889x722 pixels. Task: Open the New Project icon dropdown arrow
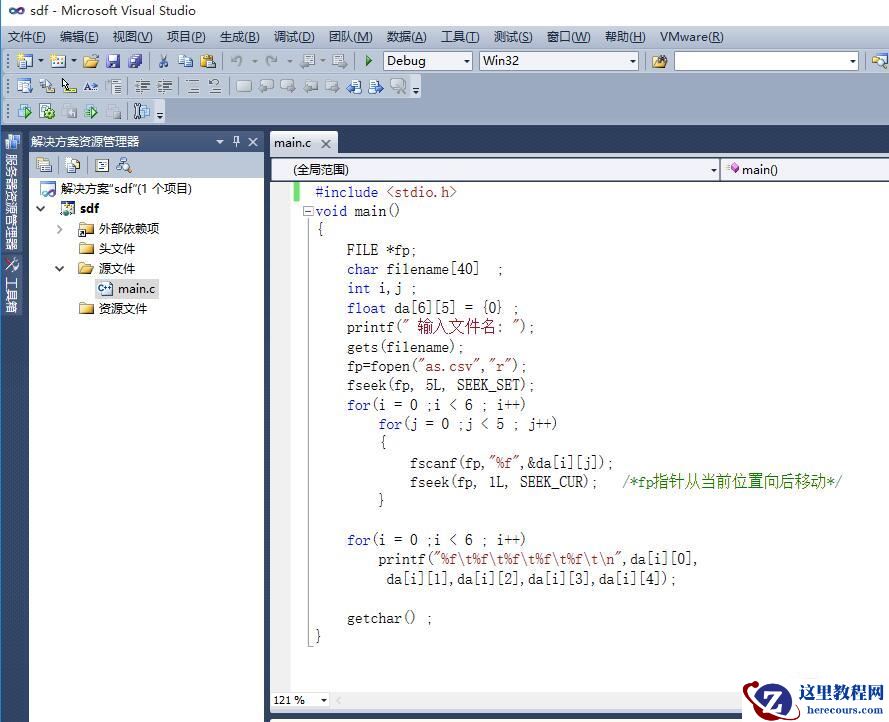tap(41, 61)
